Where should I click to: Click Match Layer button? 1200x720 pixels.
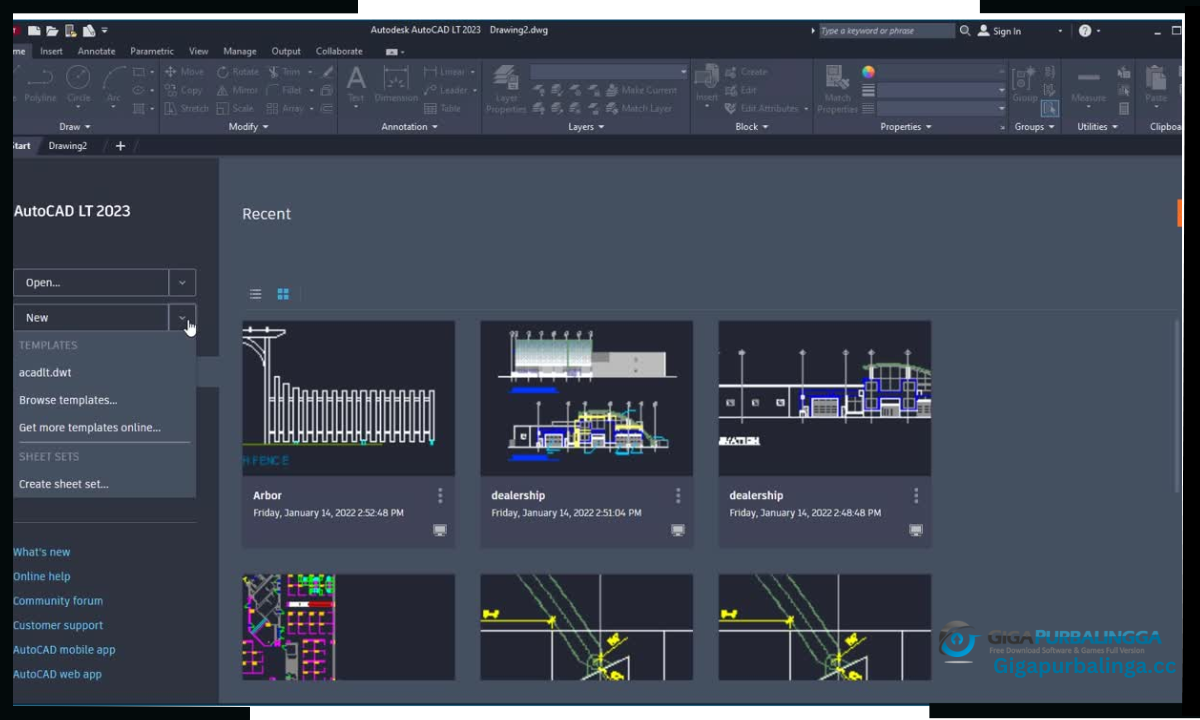click(x=638, y=108)
